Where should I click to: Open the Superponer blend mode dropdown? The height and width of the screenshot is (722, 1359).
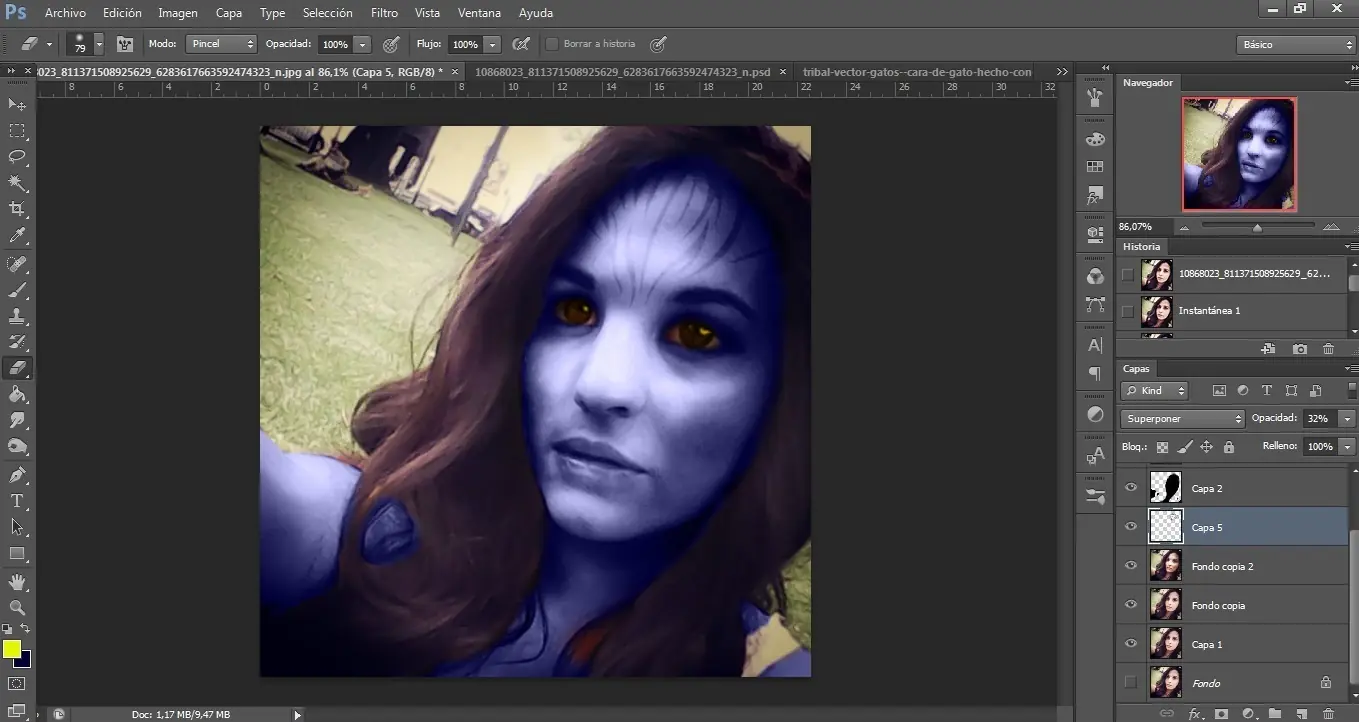click(x=1182, y=419)
